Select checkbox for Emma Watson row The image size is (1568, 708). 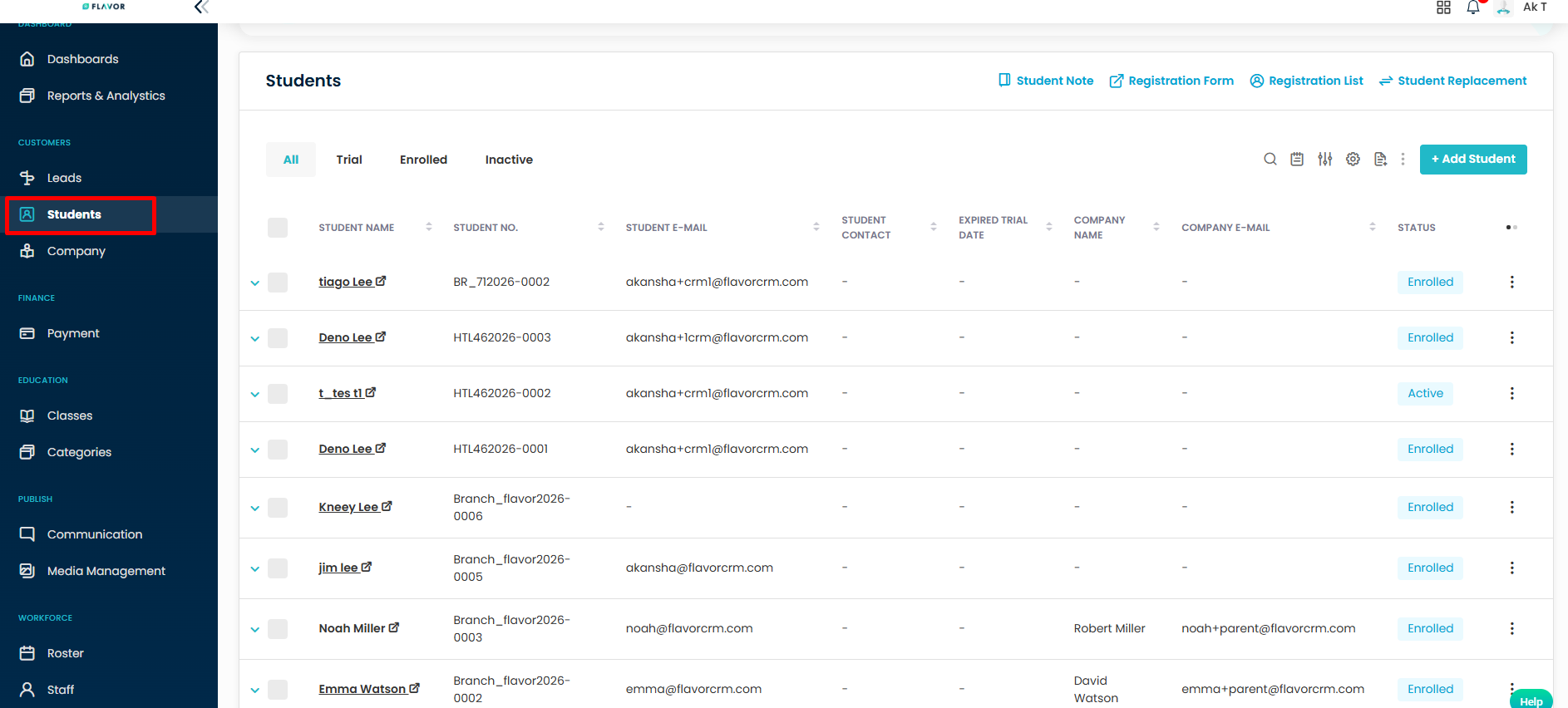click(278, 690)
